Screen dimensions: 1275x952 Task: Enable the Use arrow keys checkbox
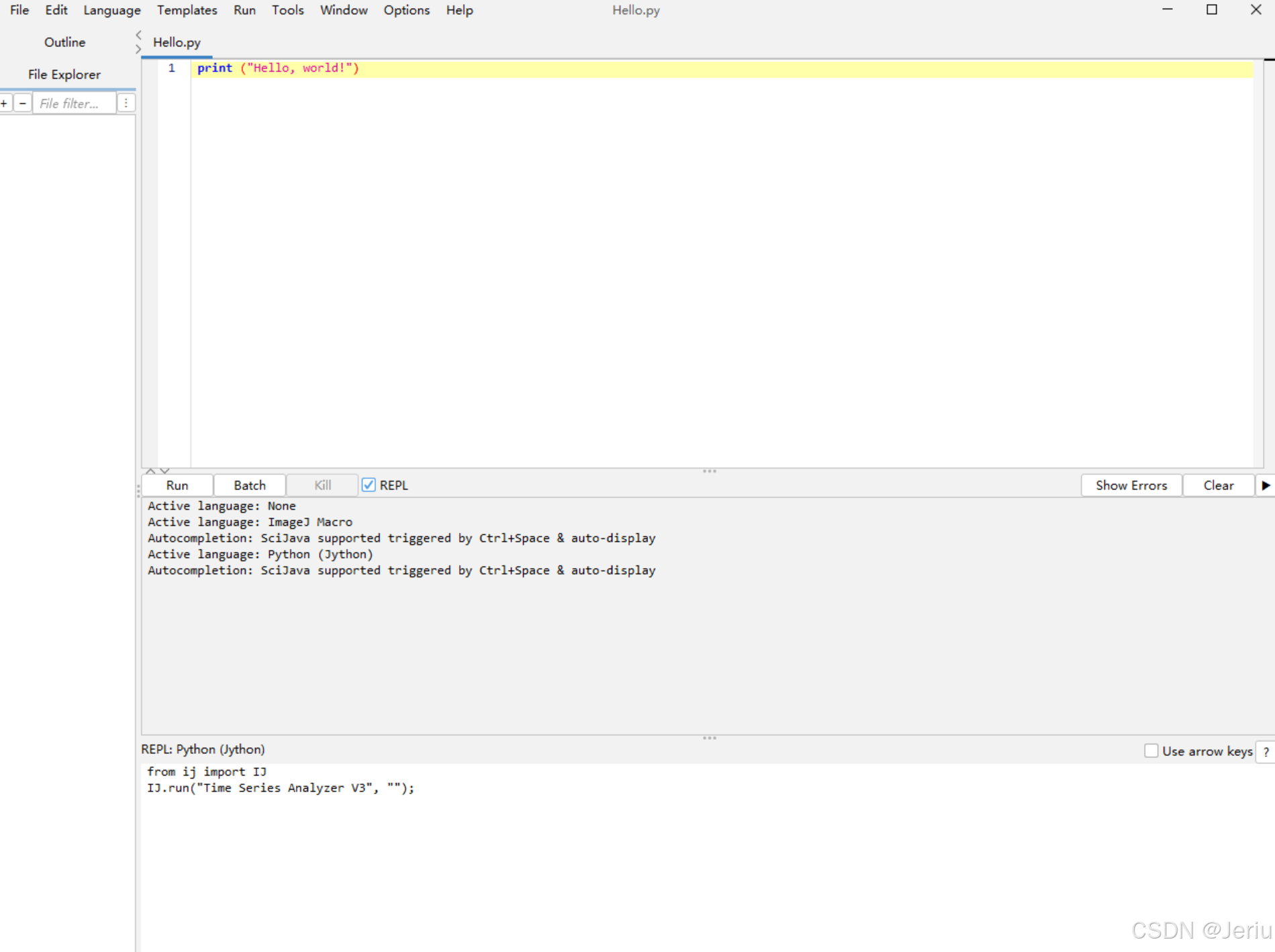point(1151,751)
